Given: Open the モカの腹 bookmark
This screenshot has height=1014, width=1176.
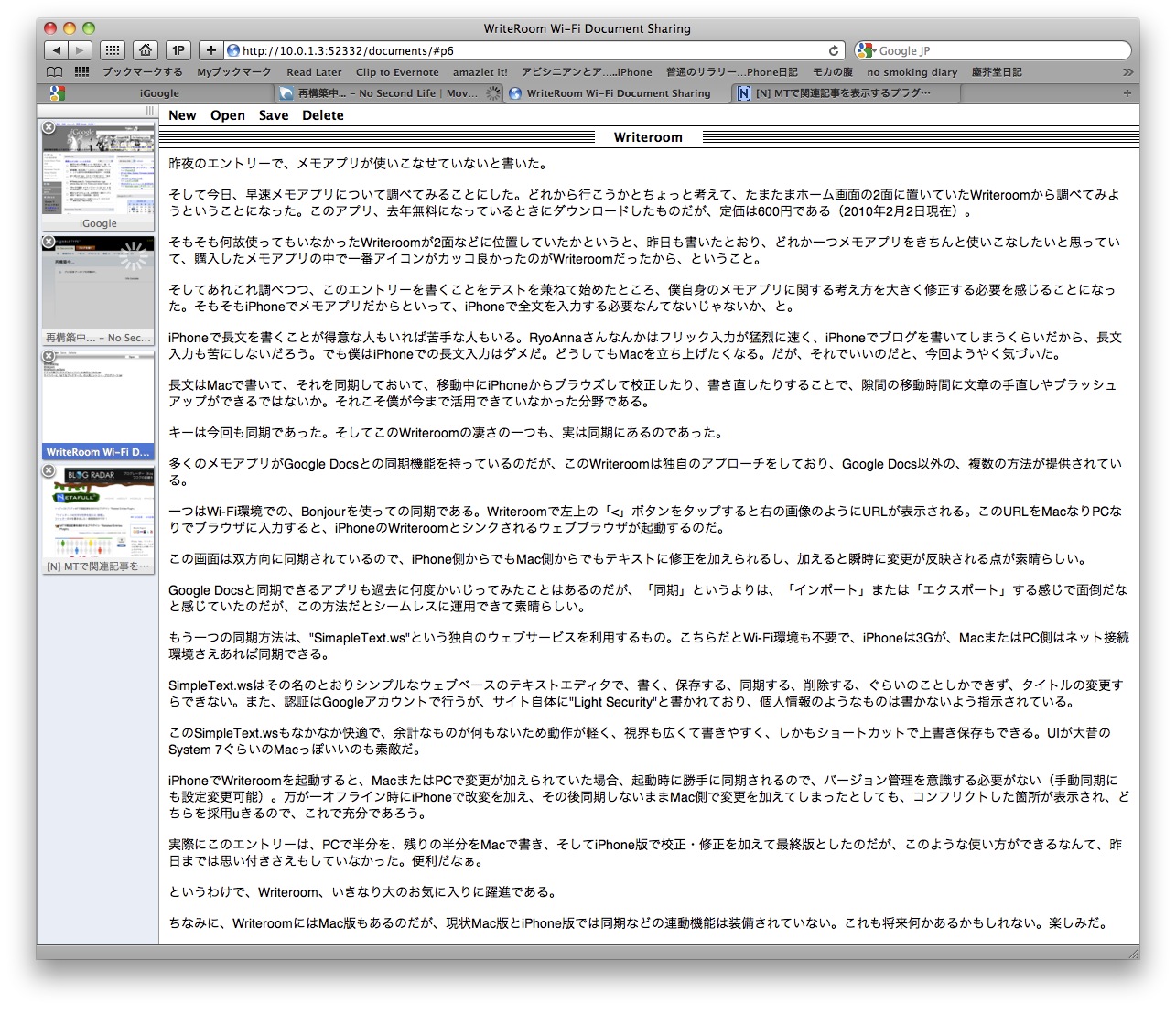Looking at the screenshot, I should click(x=832, y=71).
